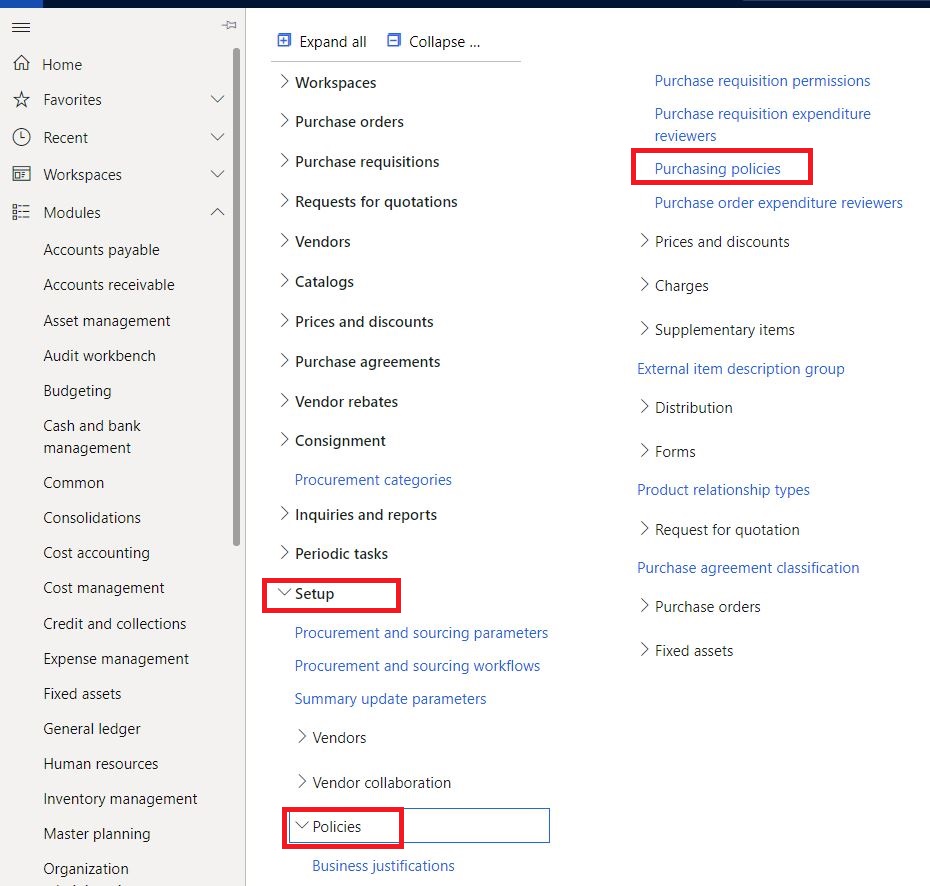Screen dimensions: 930x886
Task: Click Procurement and sourcing parameters
Action: [x=421, y=632]
